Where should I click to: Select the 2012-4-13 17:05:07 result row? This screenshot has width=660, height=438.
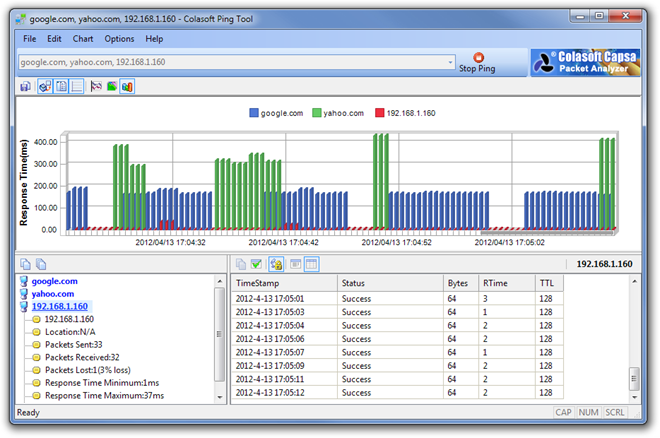[397, 353]
